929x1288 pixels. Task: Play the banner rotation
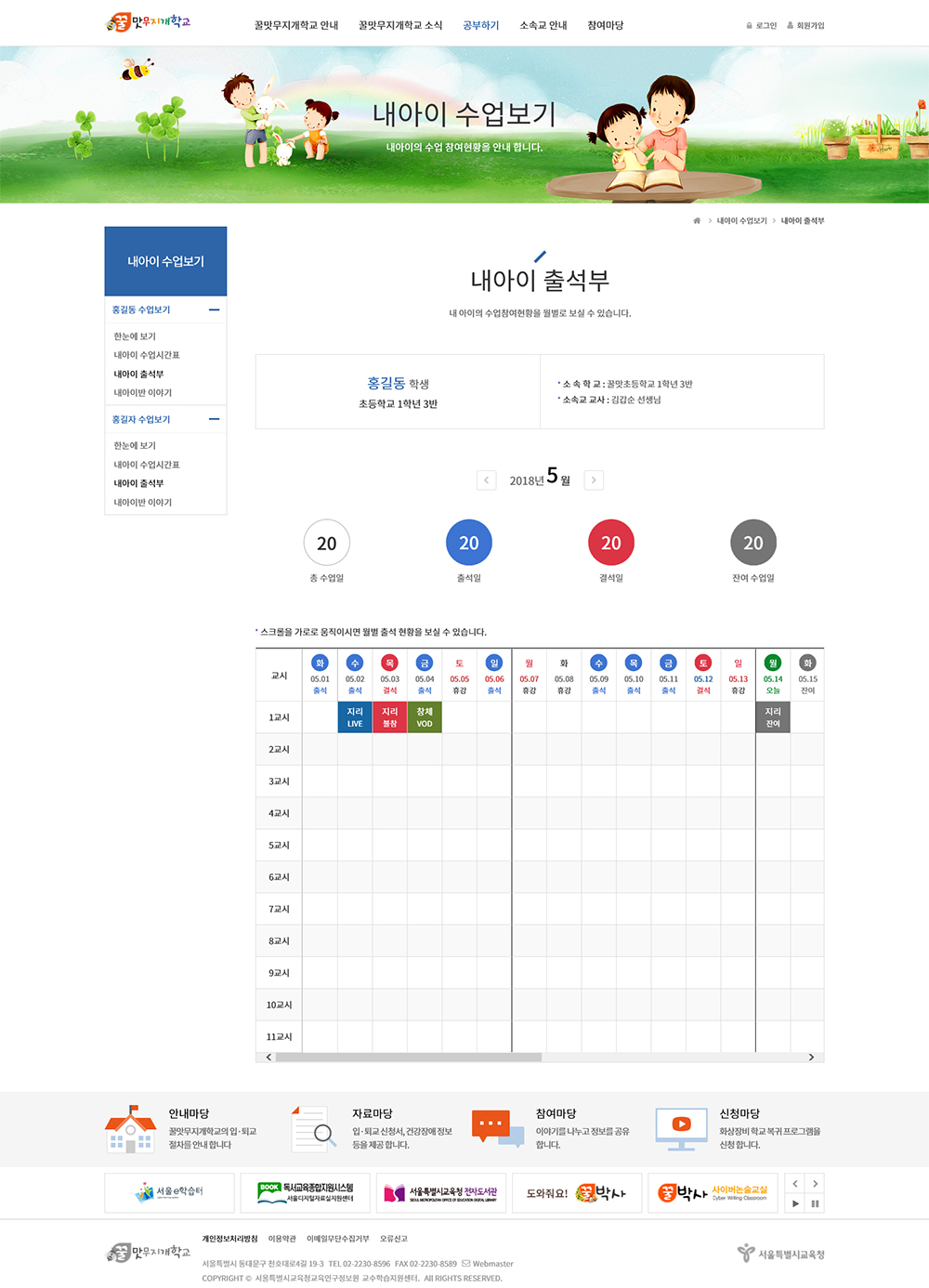pyautogui.click(x=794, y=1203)
